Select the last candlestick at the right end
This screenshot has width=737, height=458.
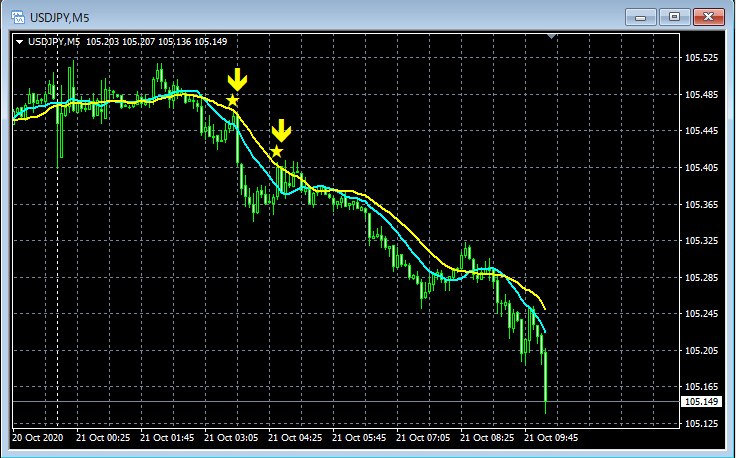(x=546, y=382)
